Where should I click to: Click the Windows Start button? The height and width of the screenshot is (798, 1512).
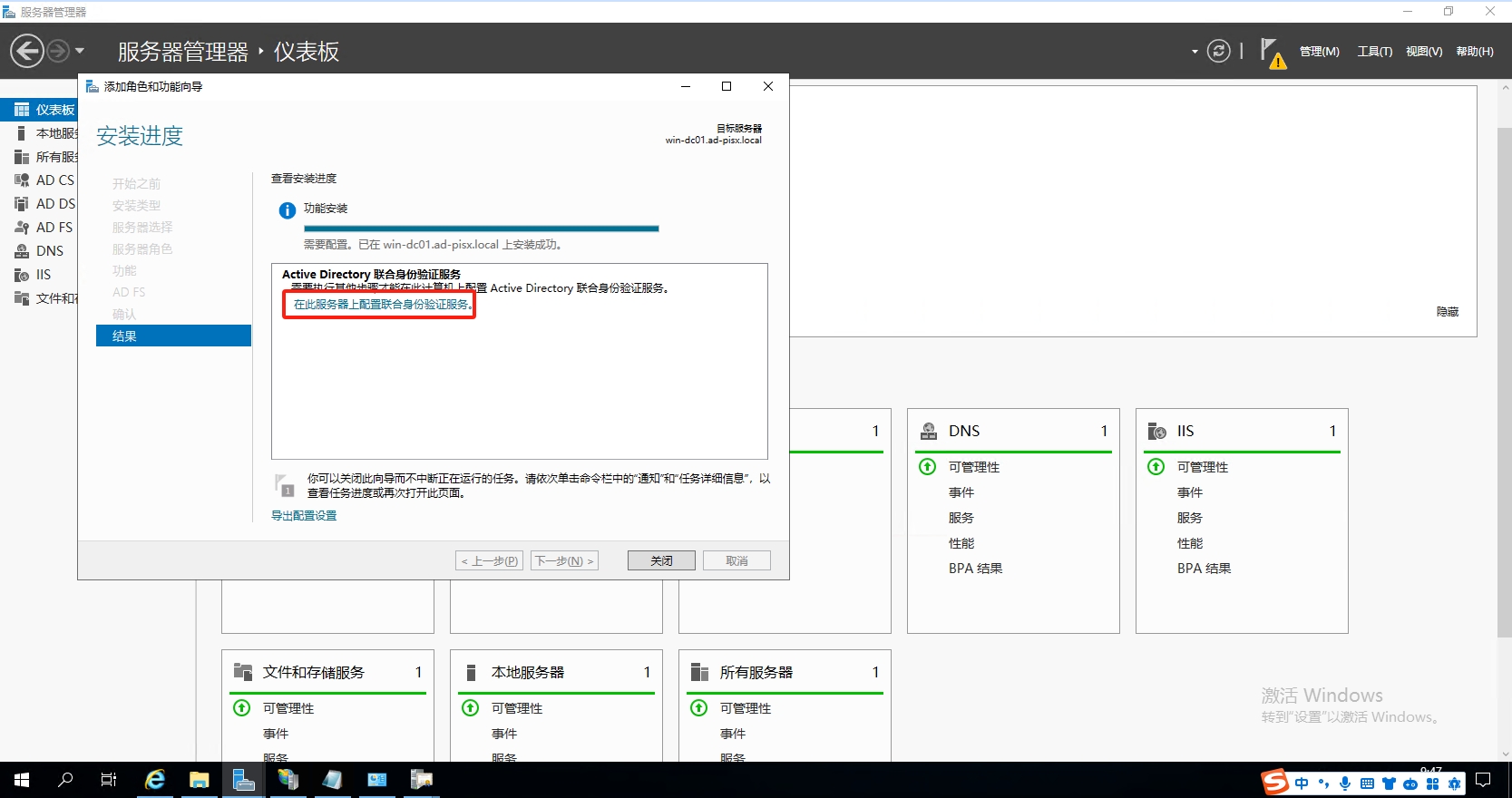point(22,780)
